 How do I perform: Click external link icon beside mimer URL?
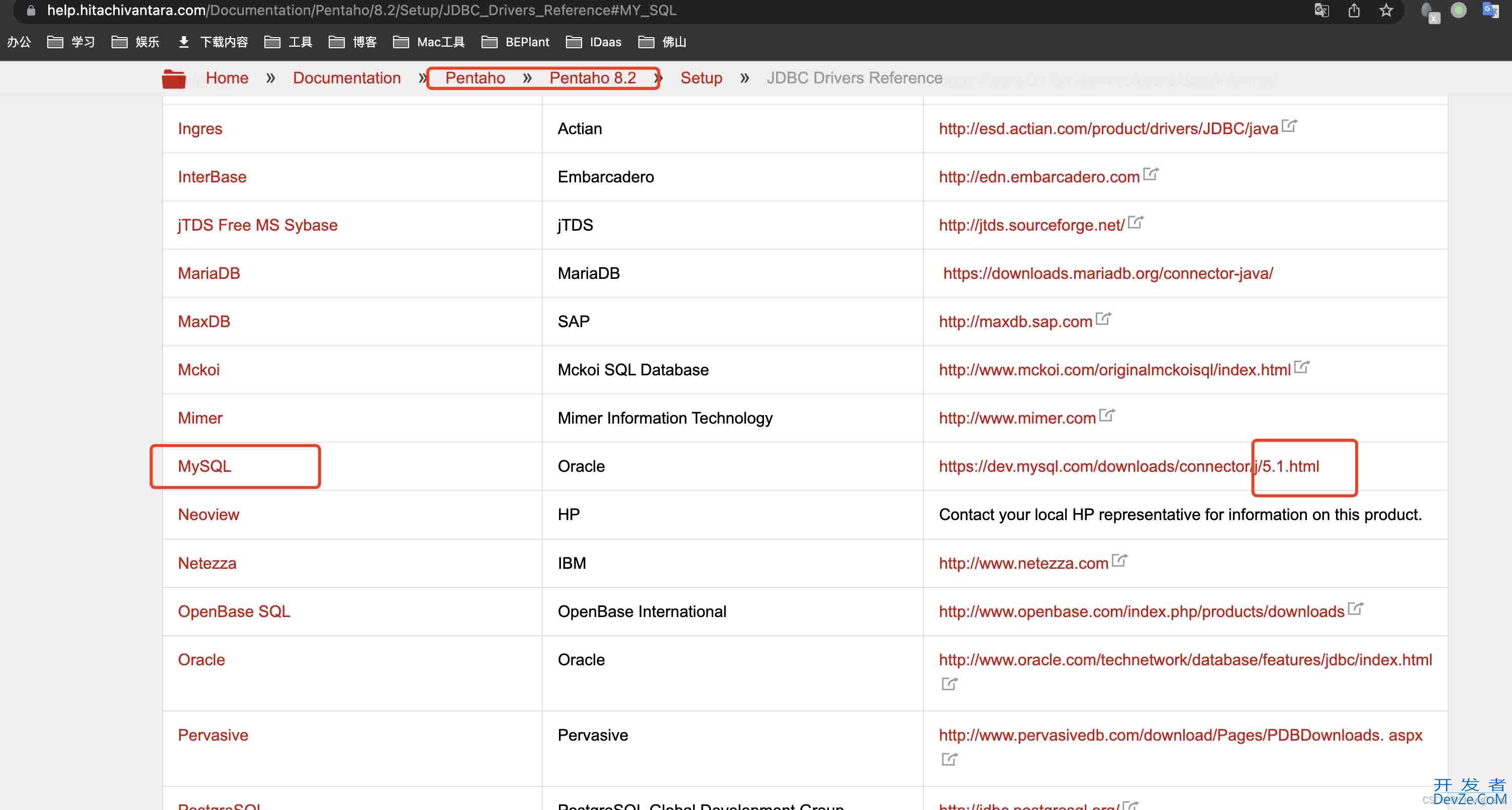coord(1106,415)
